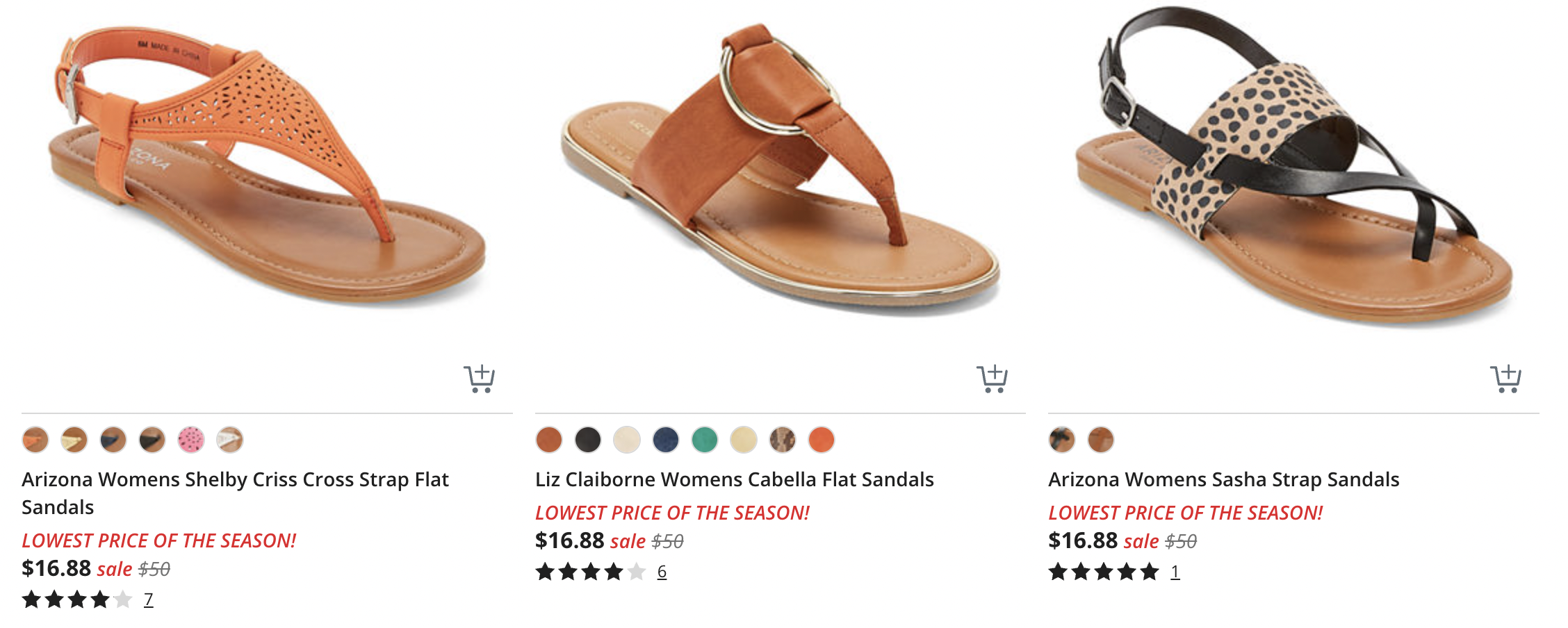Select the pink dotted swatch for Shelby sandals

pos(191,440)
